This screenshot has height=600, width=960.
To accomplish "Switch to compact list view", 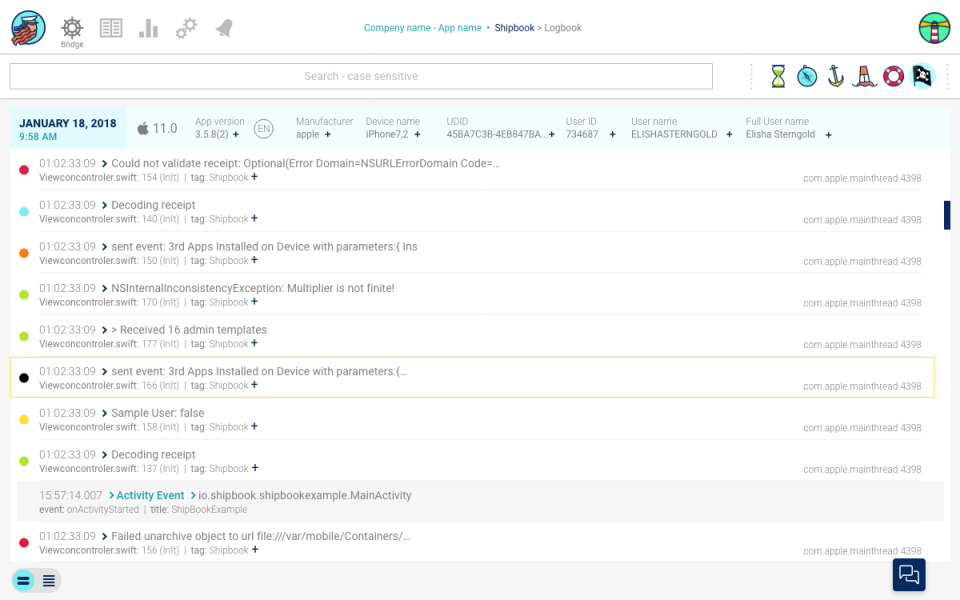I will pyautogui.click(x=49, y=580).
